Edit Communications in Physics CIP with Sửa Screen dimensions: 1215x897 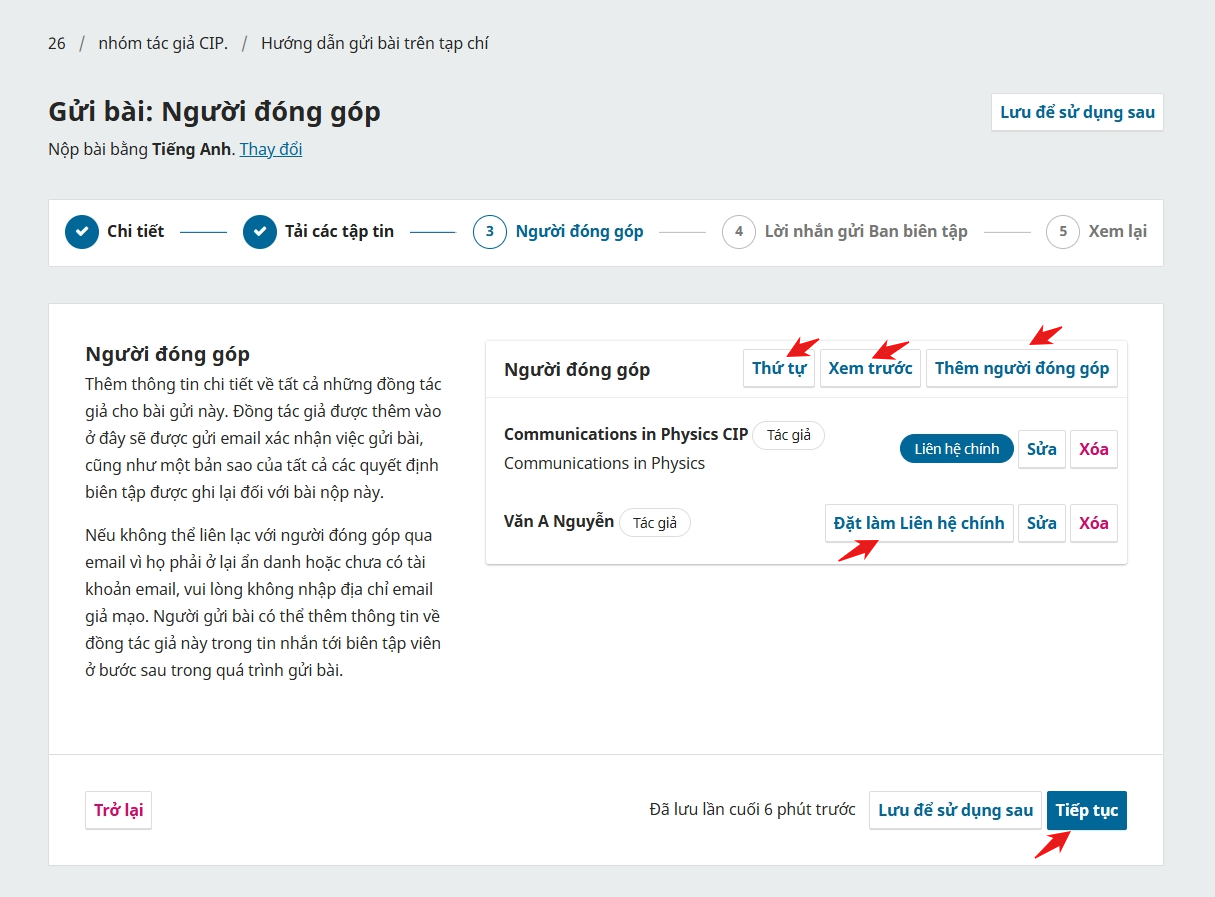pos(1041,449)
